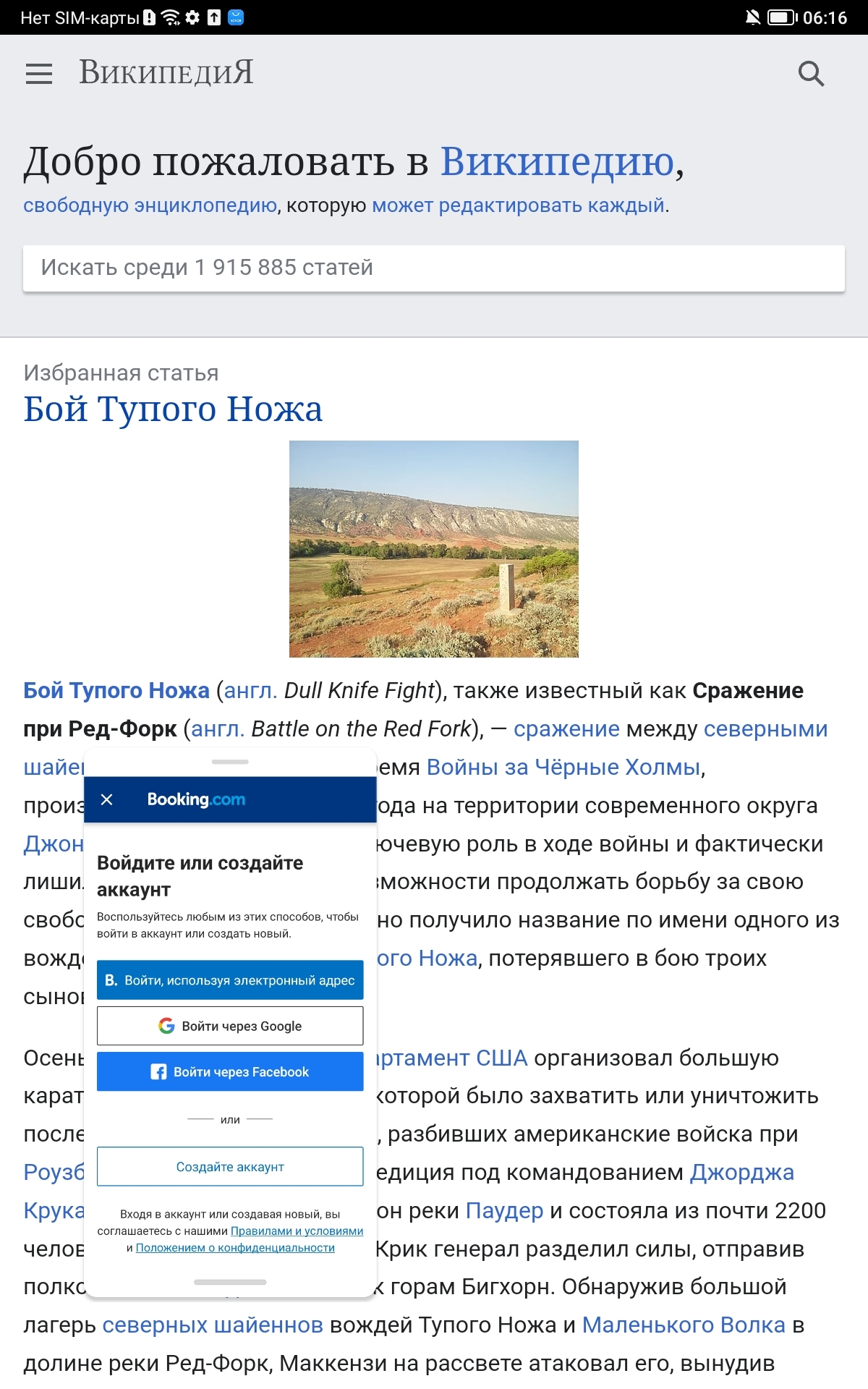Tap the muted notification bell icon
The width and height of the screenshot is (868, 1389).
tap(752, 17)
